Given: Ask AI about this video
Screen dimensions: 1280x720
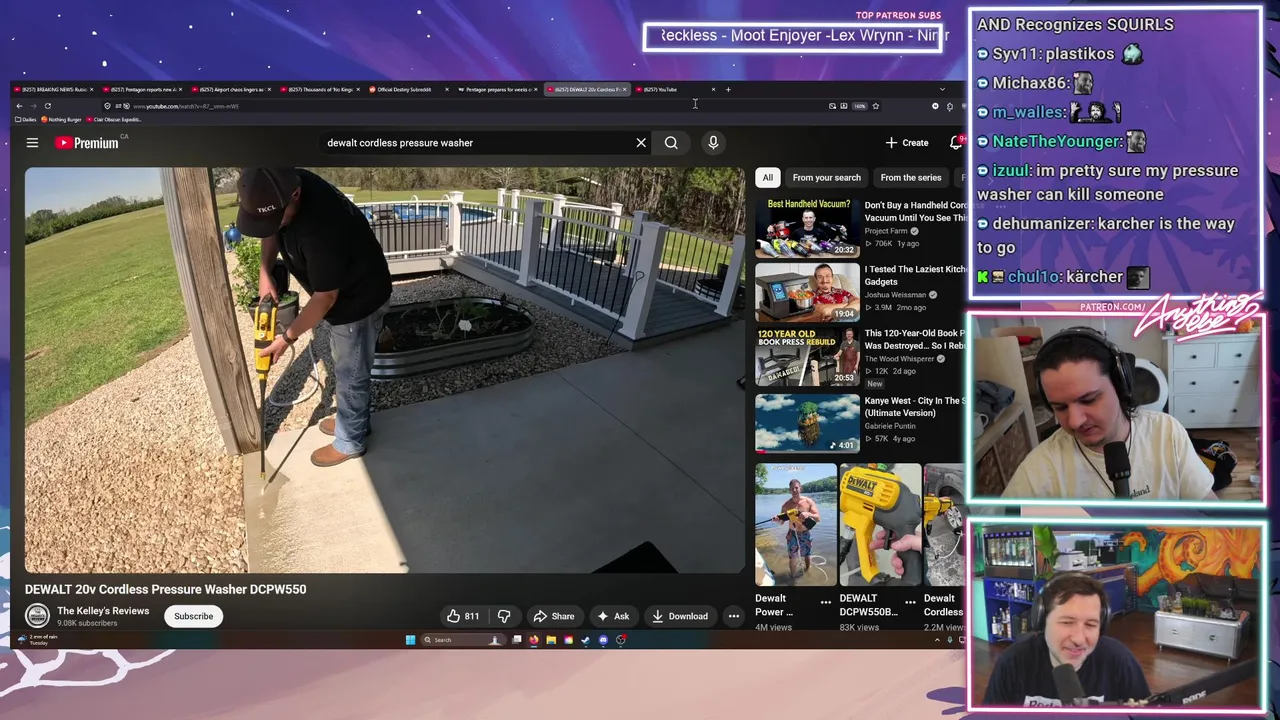Looking at the screenshot, I should point(613,616).
